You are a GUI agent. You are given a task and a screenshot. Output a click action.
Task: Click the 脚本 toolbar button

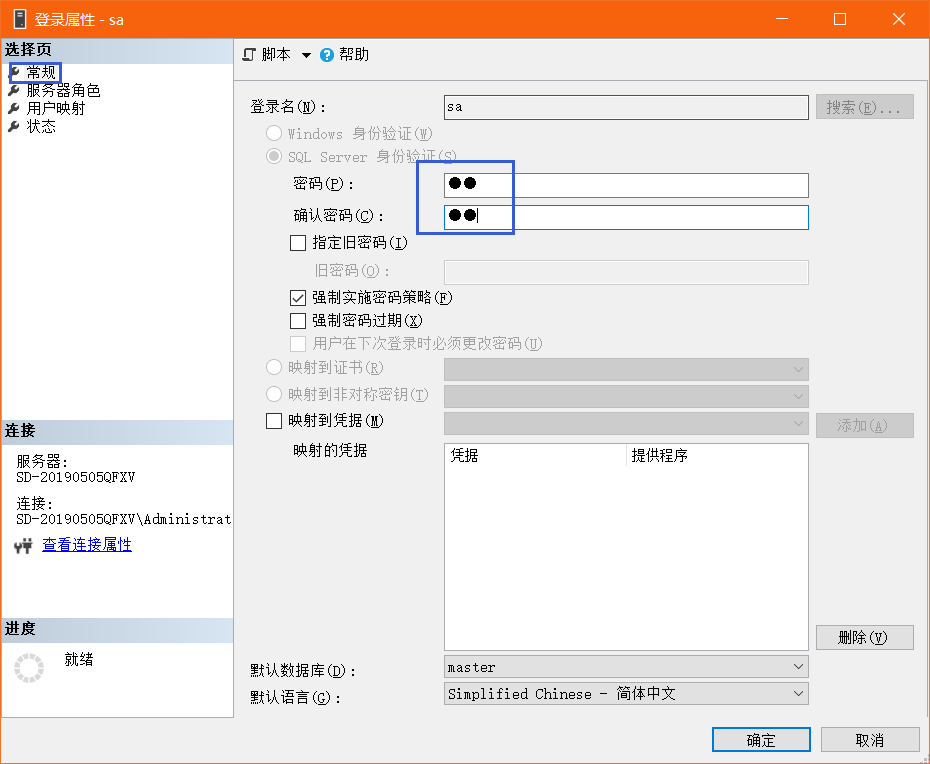[x=276, y=55]
